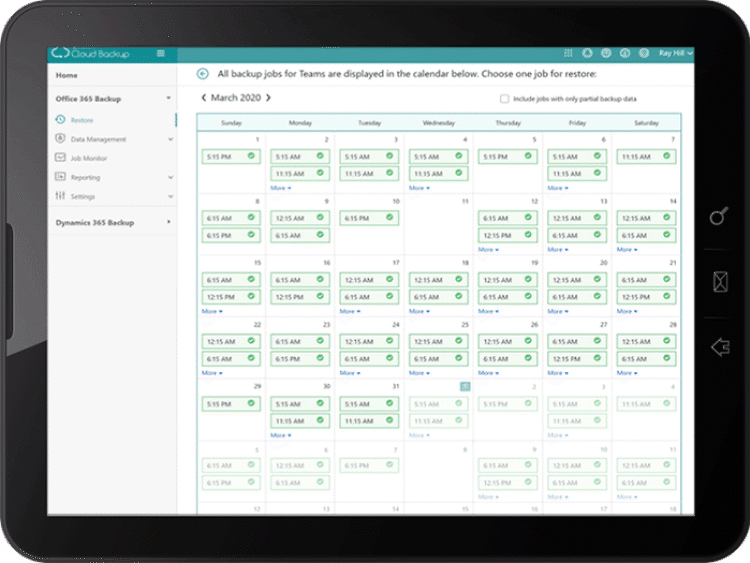Select the greyed April 2 5:15 PM job
The width and height of the screenshot is (750, 563).
coord(507,404)
